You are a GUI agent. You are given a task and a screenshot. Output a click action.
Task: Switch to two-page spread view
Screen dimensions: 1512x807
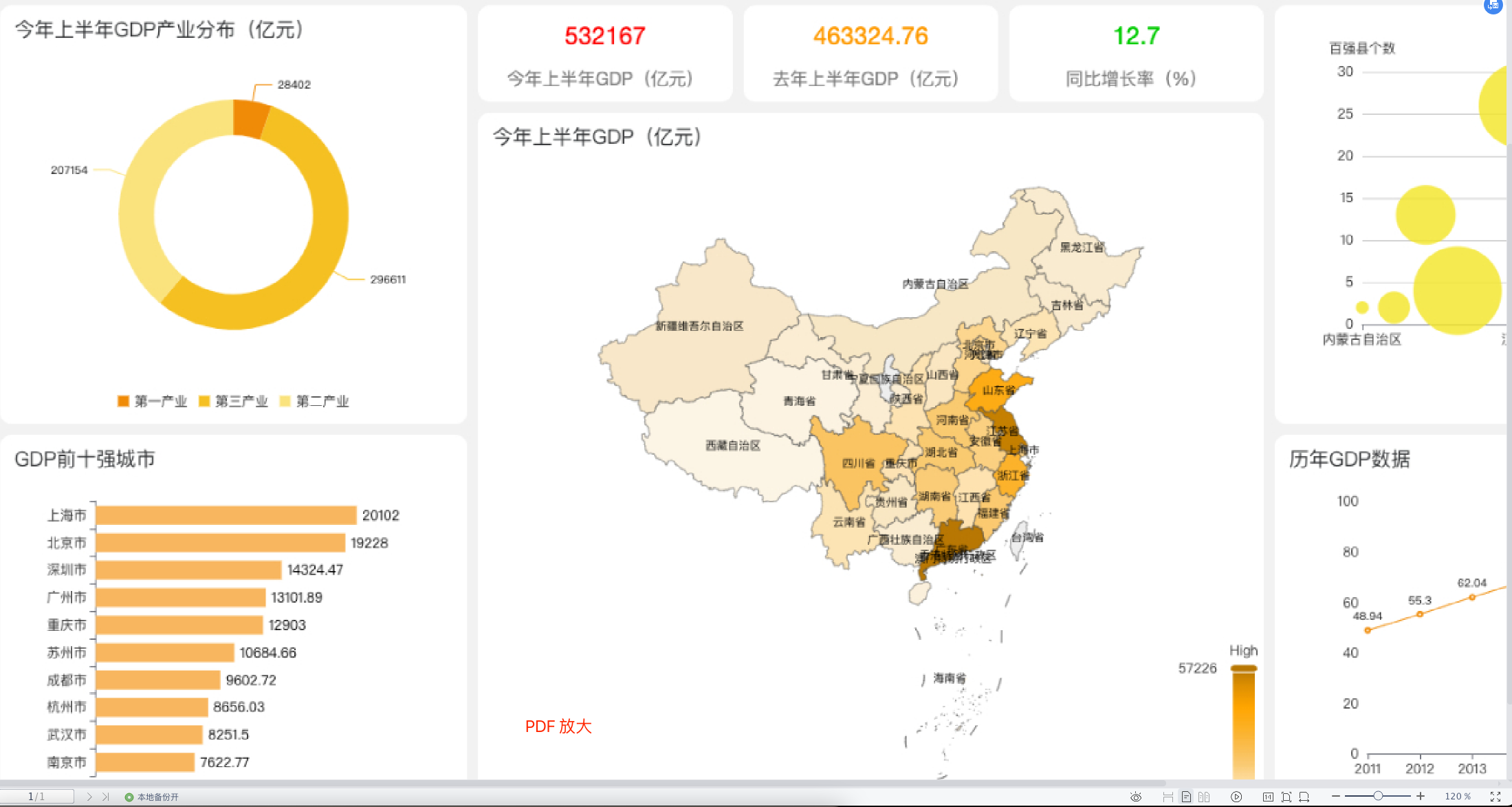tap(1205, 796)
